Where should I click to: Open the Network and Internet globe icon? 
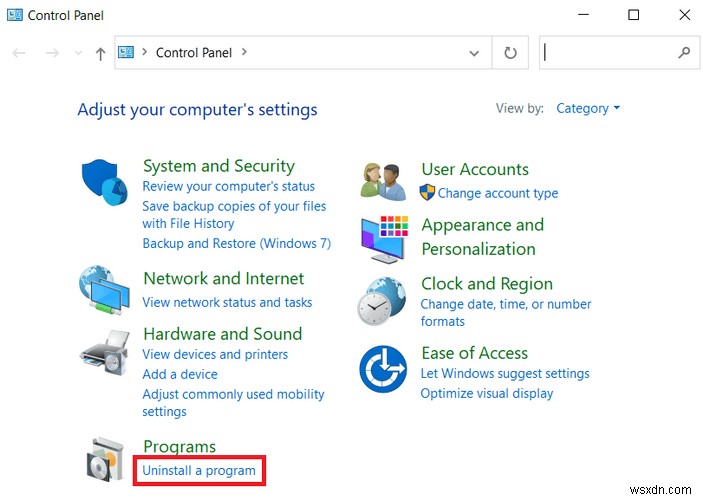pyautogui.click(x=104, y=291)
